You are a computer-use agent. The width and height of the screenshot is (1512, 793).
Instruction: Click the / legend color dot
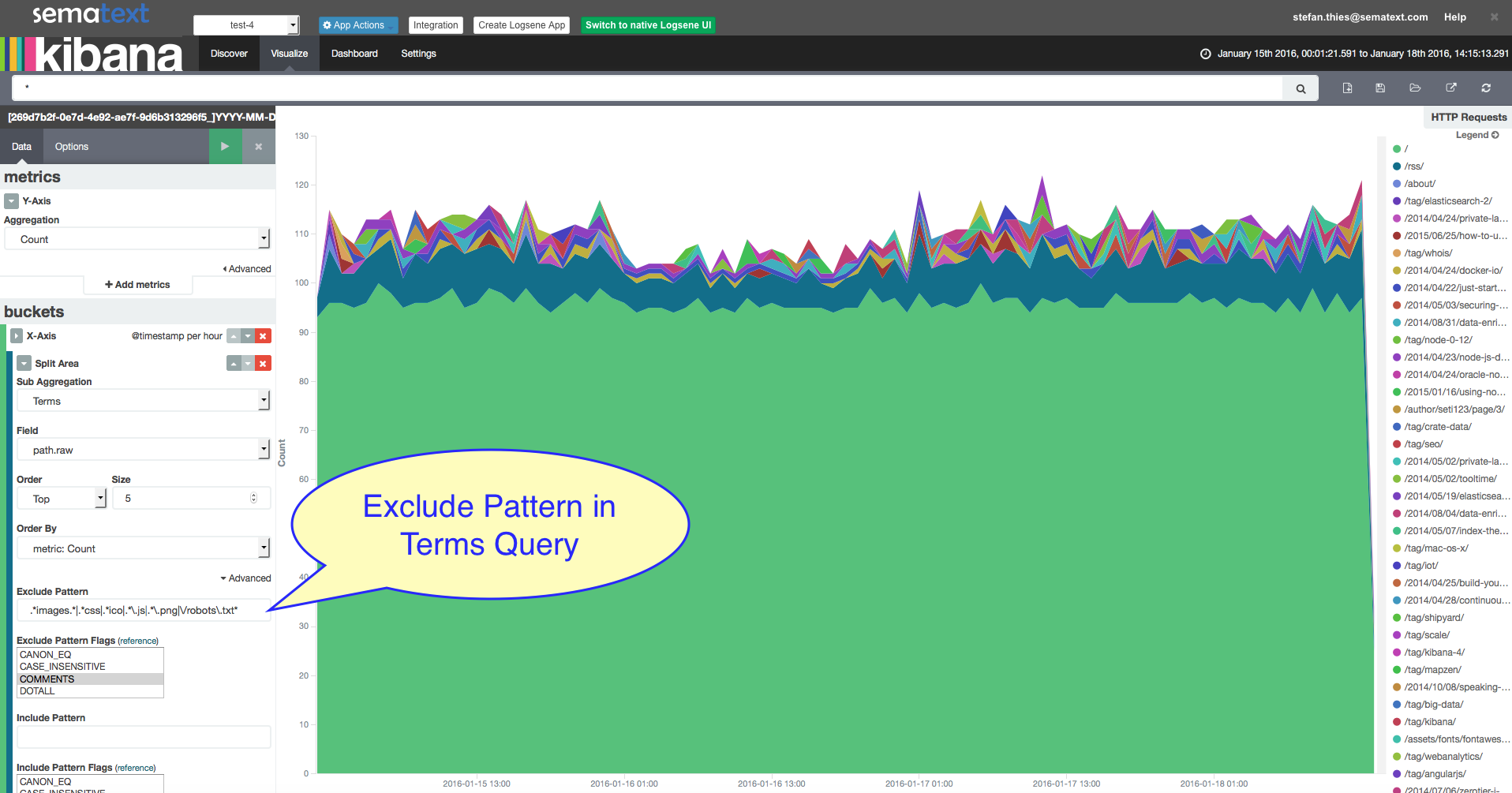click(1397, 149)
